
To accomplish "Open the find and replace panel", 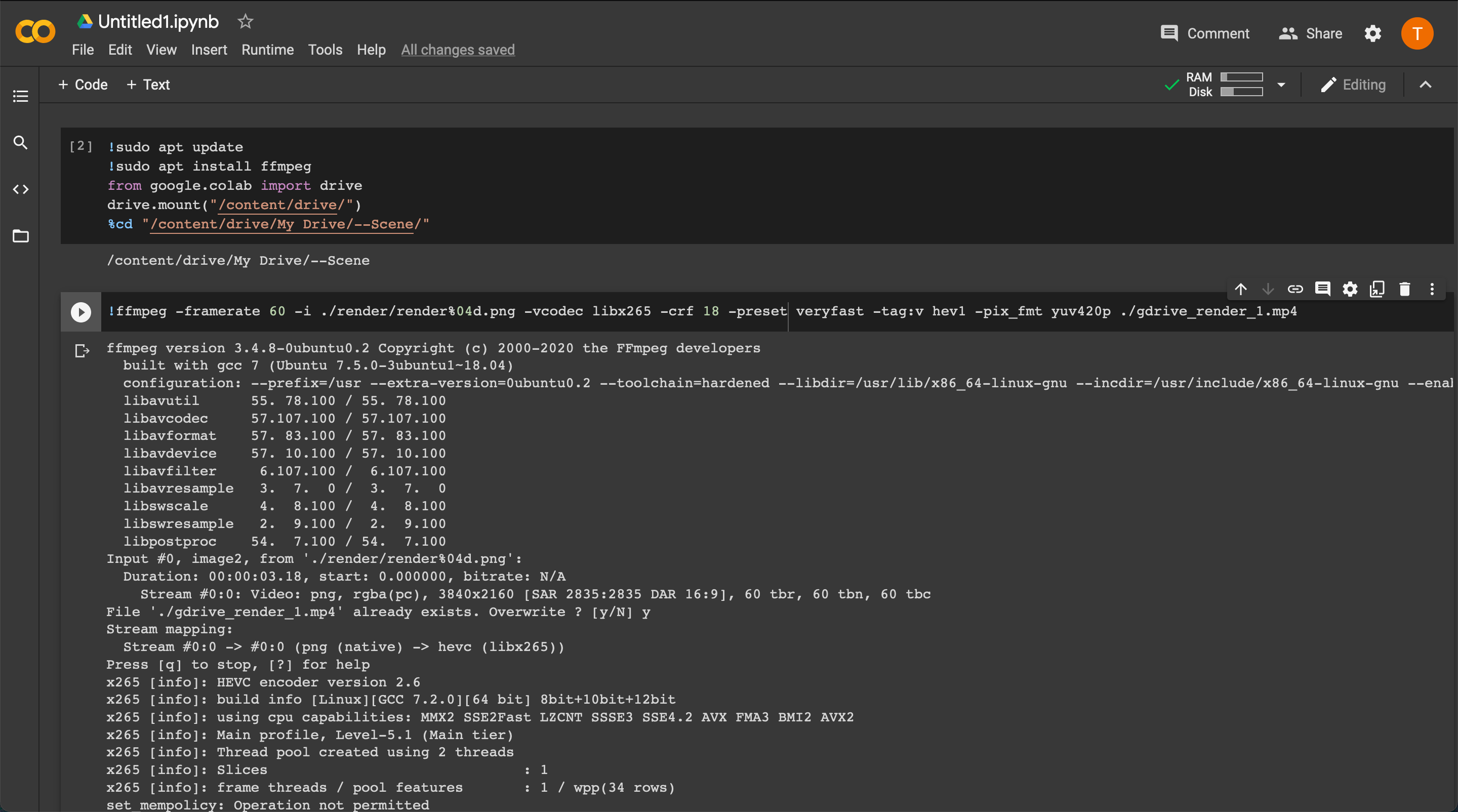I will [20, 143].
